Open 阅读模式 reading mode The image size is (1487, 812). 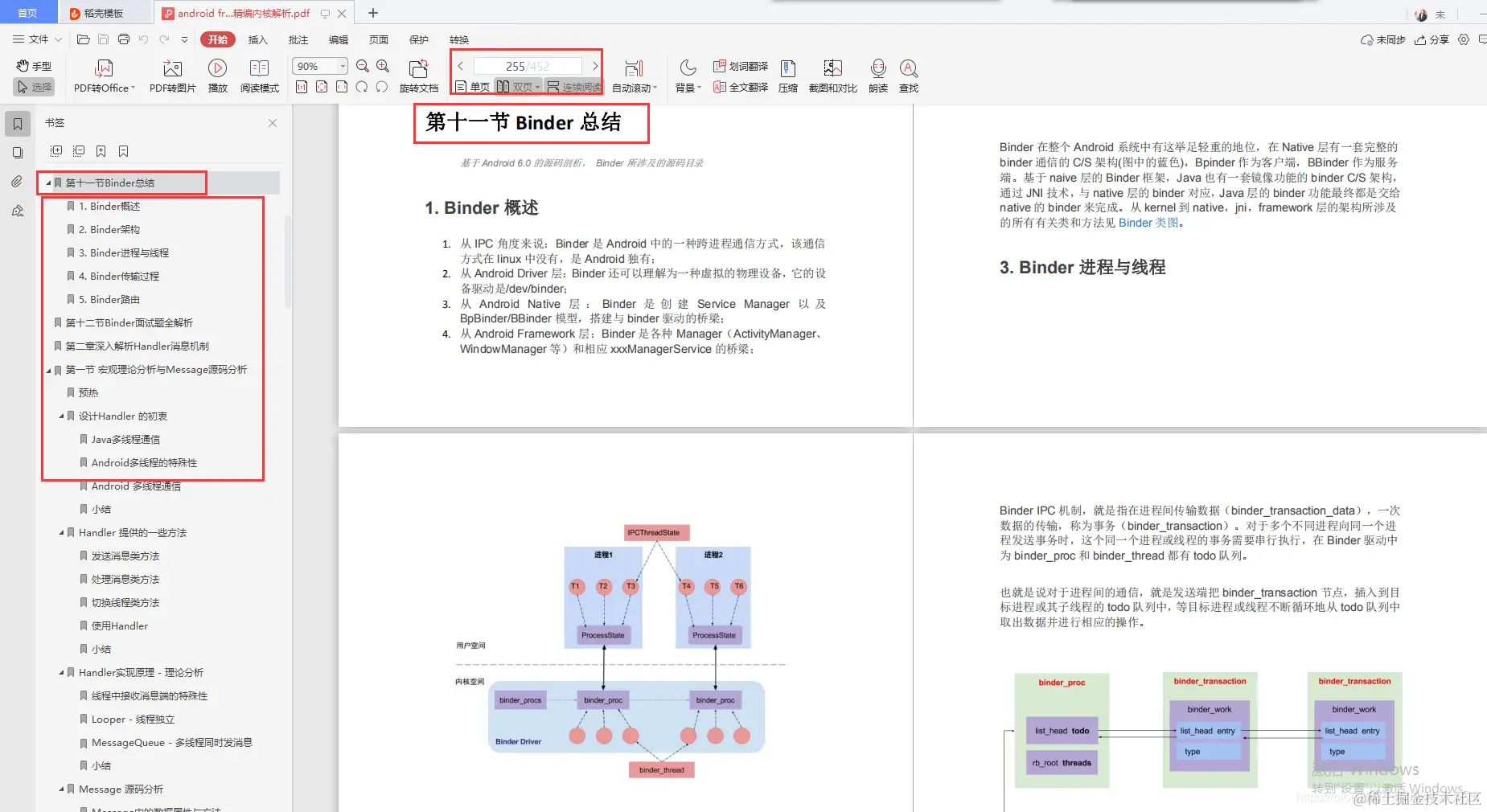[x=259, y=76]
